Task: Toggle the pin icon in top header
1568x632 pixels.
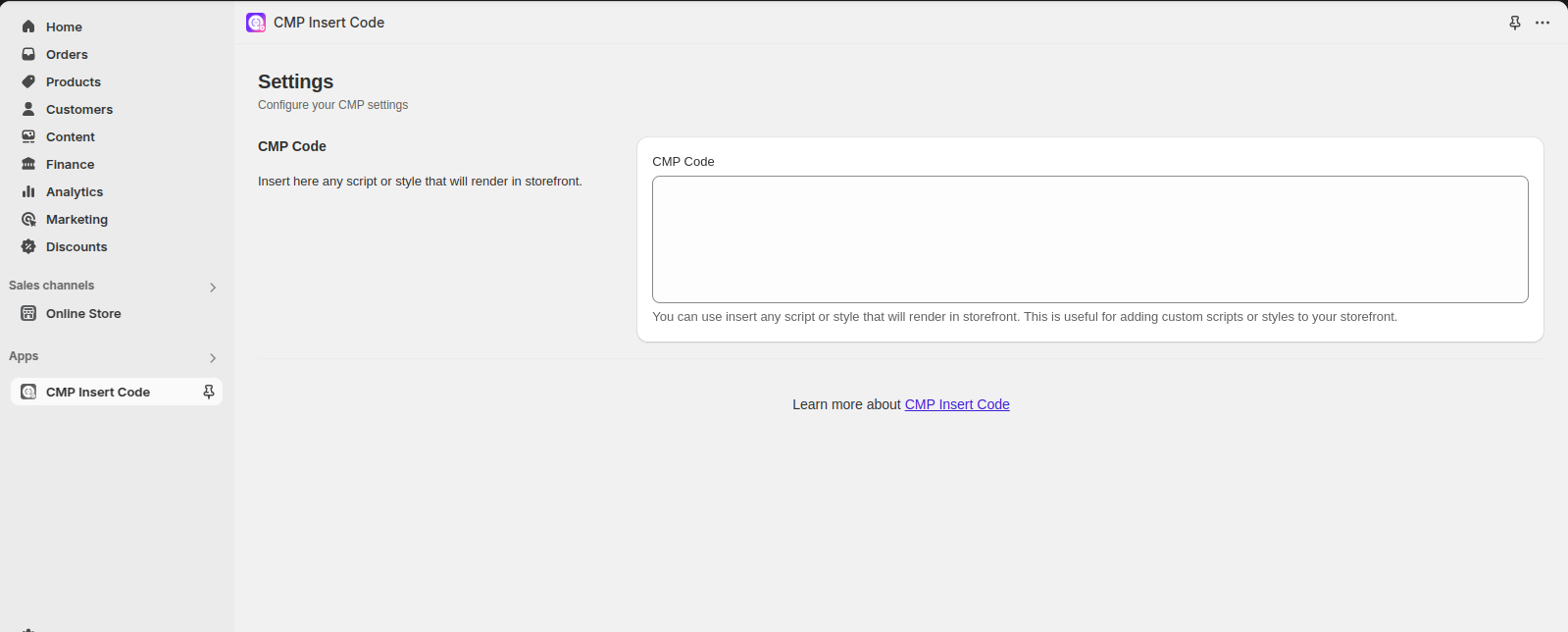Action: pos(1515,23)
